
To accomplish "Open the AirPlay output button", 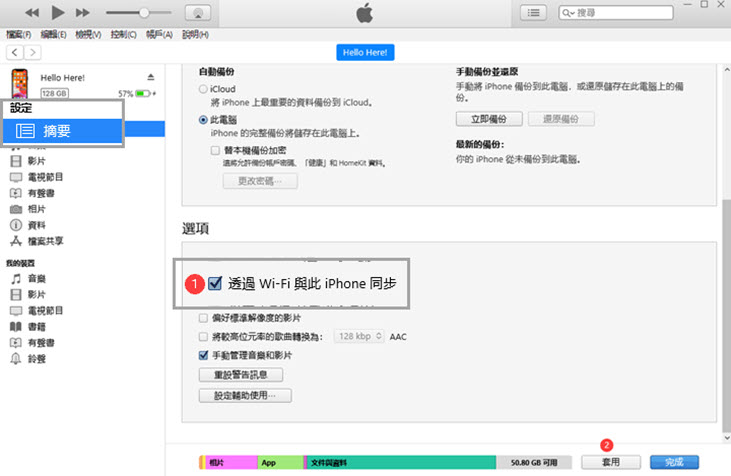I will point(198,13).
